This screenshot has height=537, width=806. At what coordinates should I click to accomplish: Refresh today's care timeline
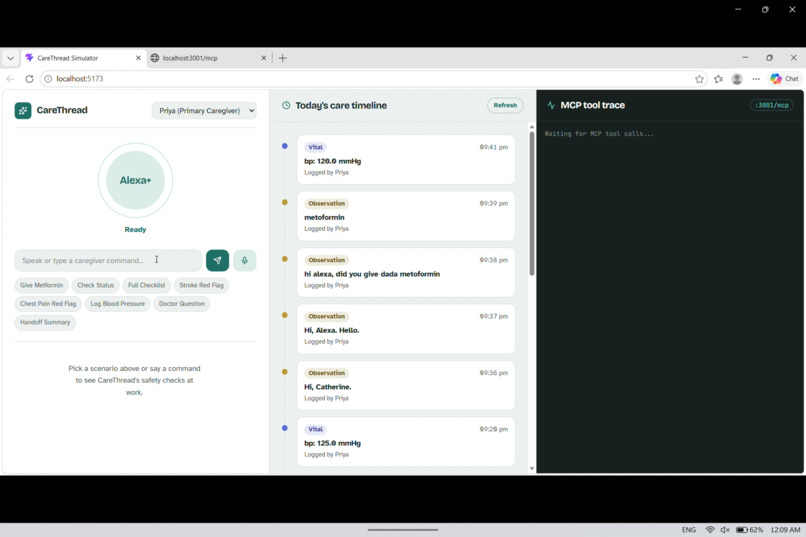505,105
